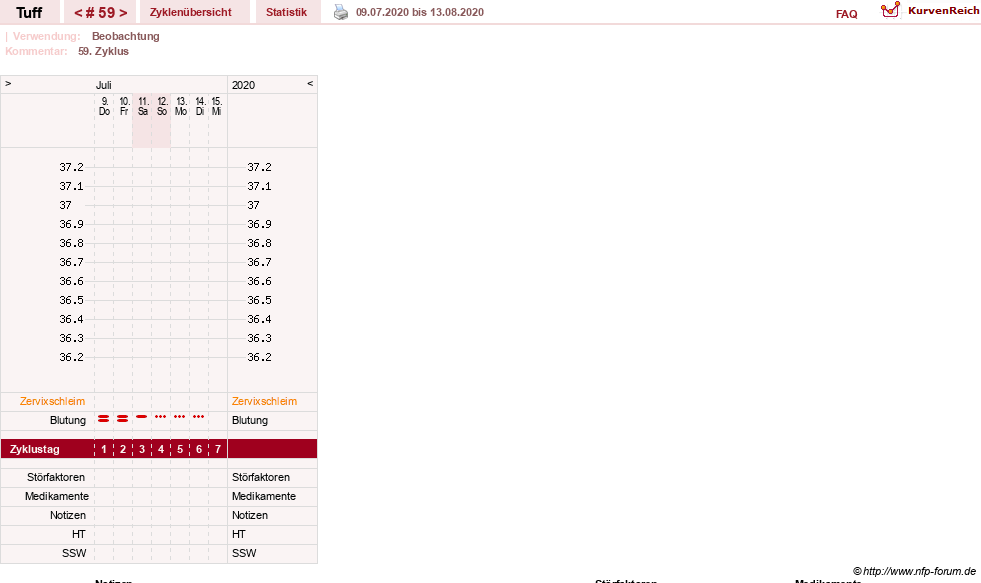Select day column 10. Fr

click(124, 106)
